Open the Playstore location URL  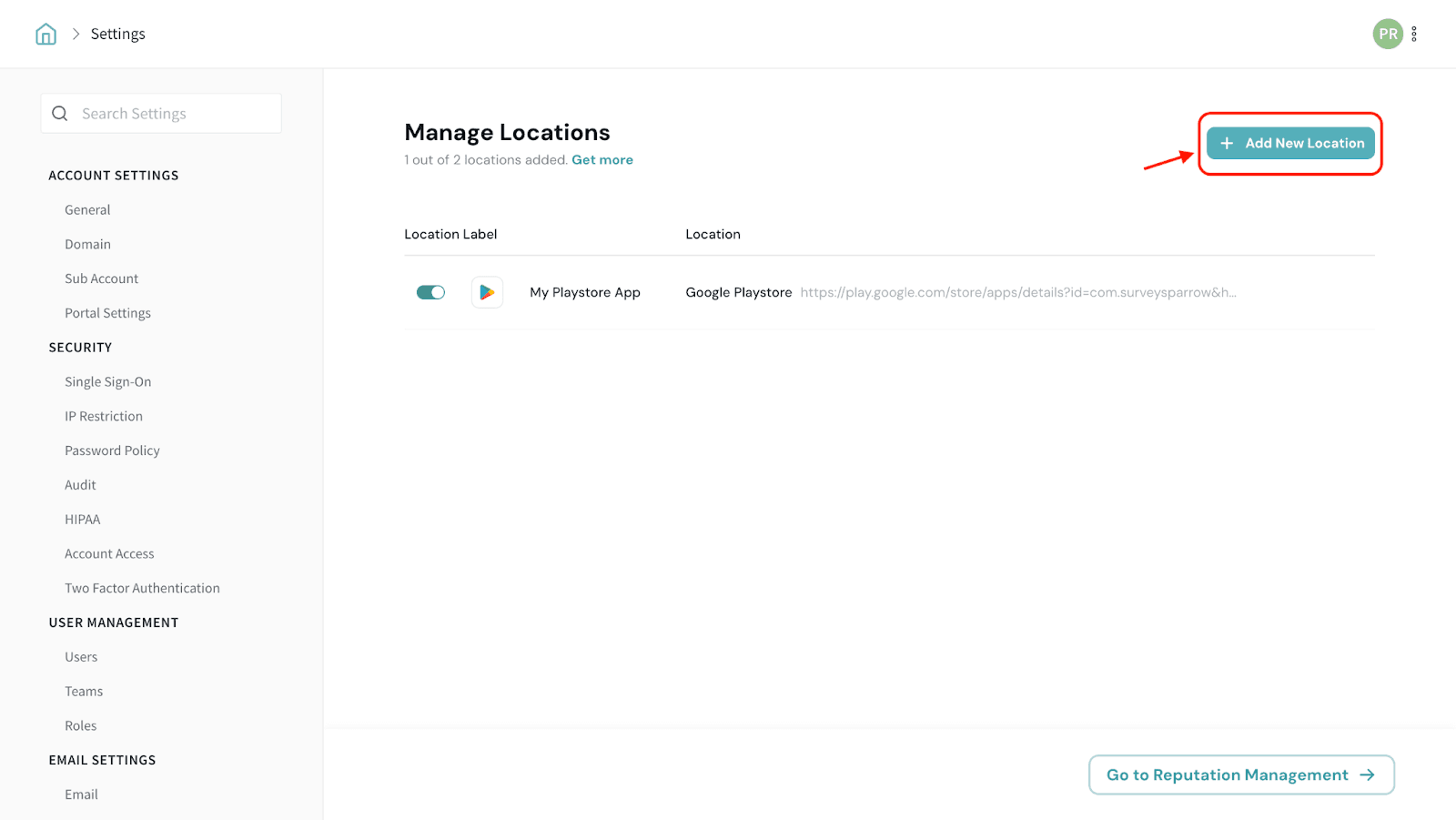point(1017,293)
